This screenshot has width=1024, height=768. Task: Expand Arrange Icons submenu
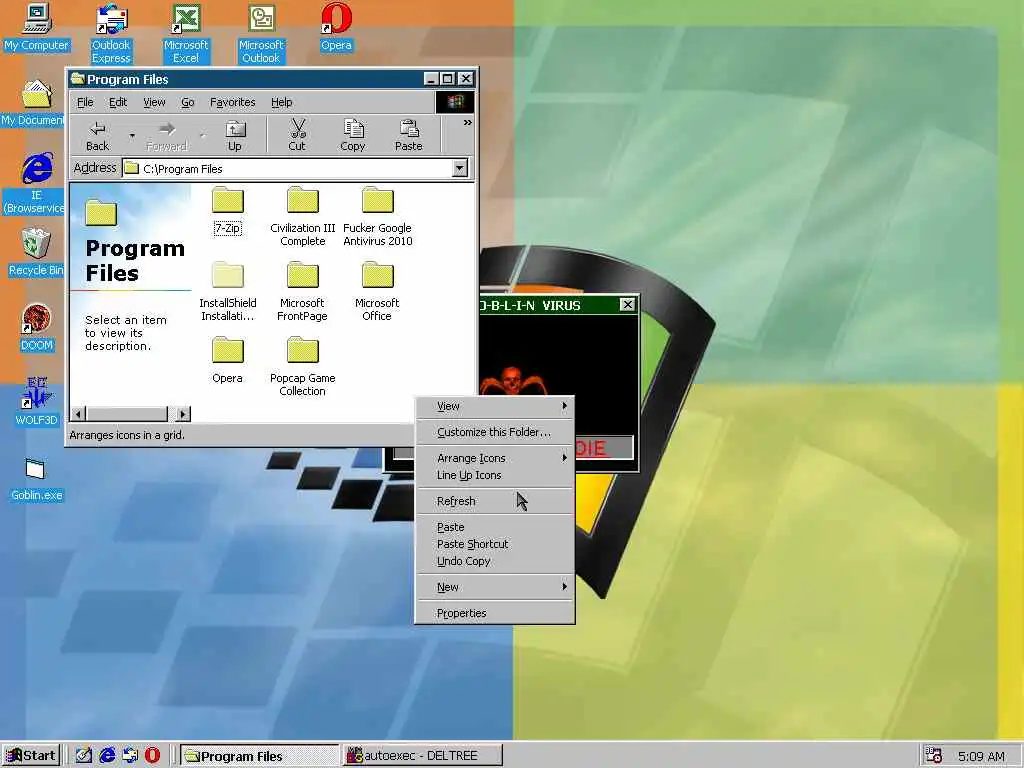tap(495, 458)
